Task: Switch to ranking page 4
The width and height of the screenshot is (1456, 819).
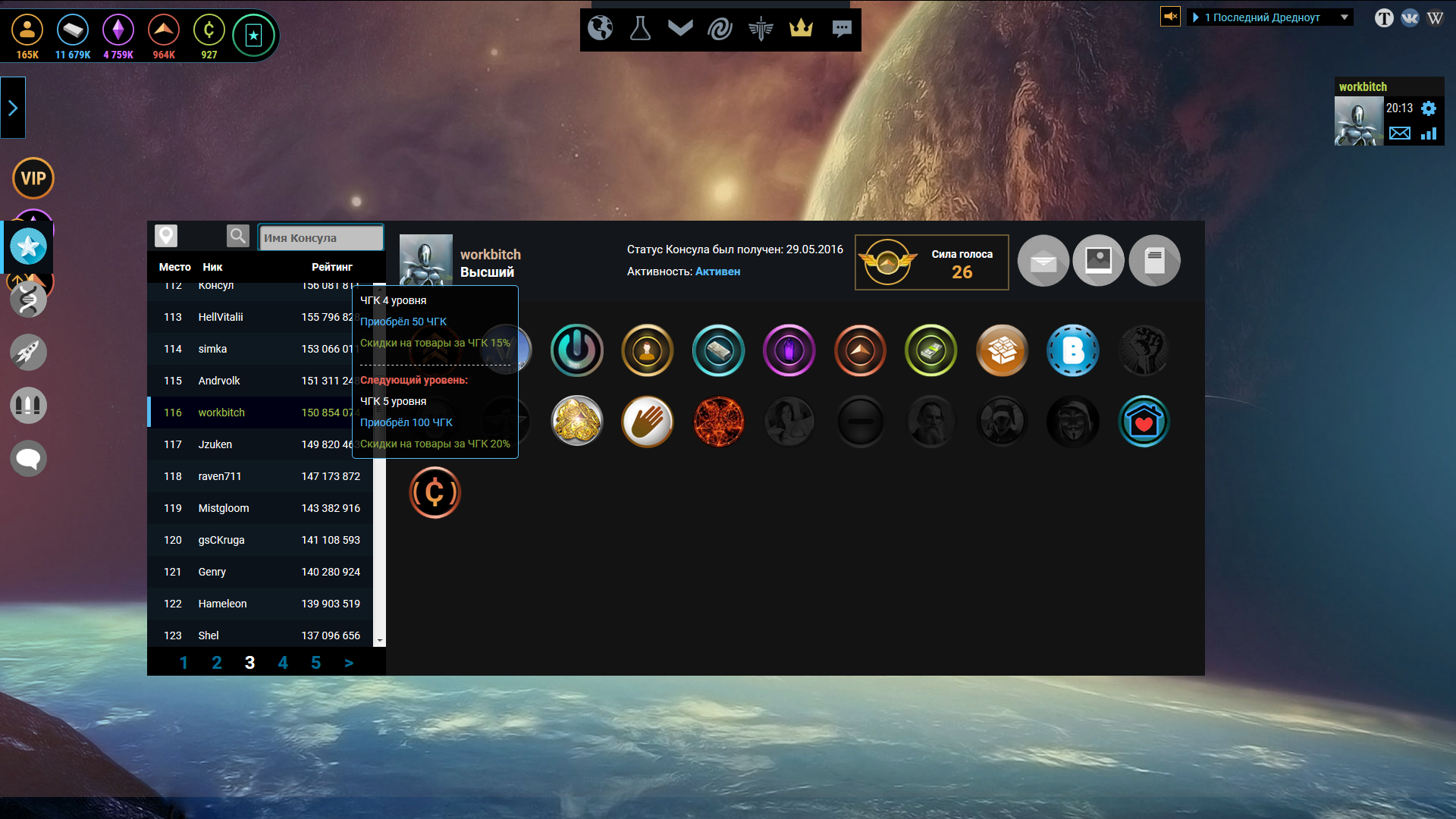Action: (283, 663)
